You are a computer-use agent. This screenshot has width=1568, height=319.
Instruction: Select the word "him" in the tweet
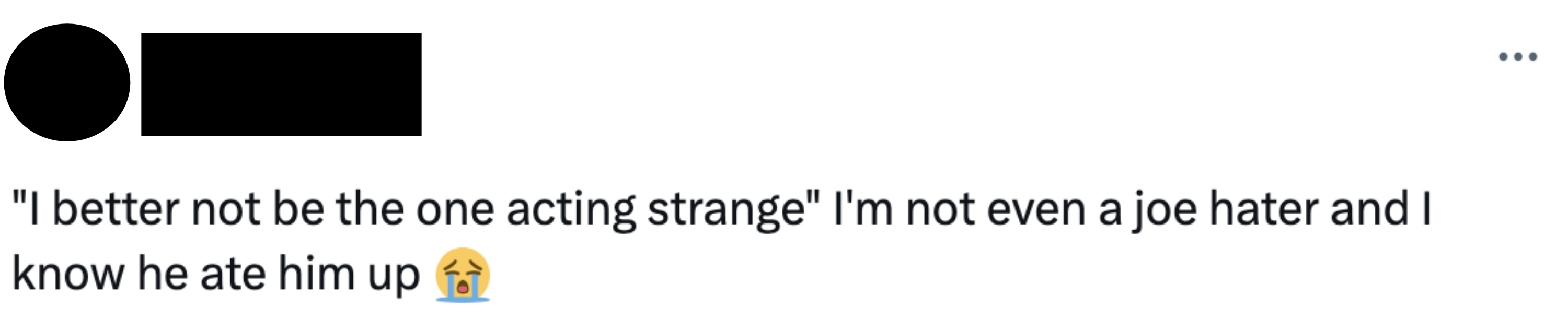tap(317, 274)
